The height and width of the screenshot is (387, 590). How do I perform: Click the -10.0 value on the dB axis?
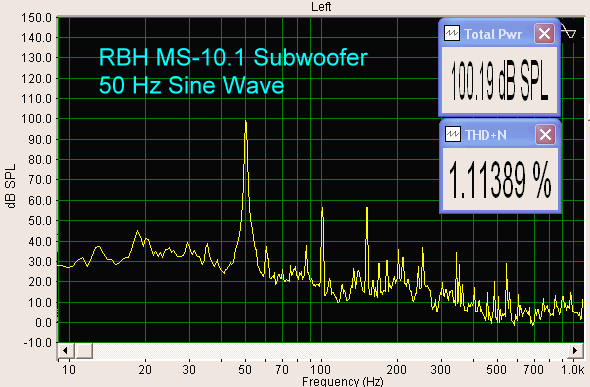point(37,343)
